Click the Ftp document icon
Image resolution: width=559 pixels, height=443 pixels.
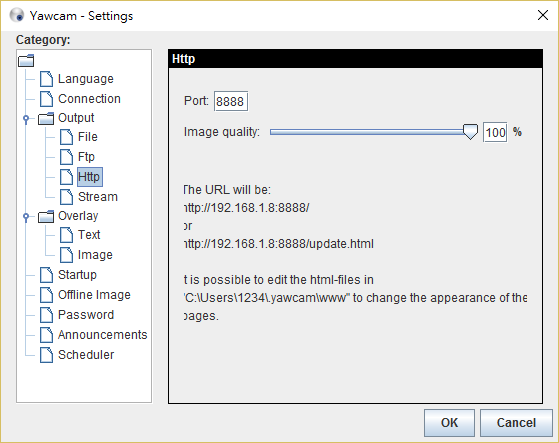(66, 157)
